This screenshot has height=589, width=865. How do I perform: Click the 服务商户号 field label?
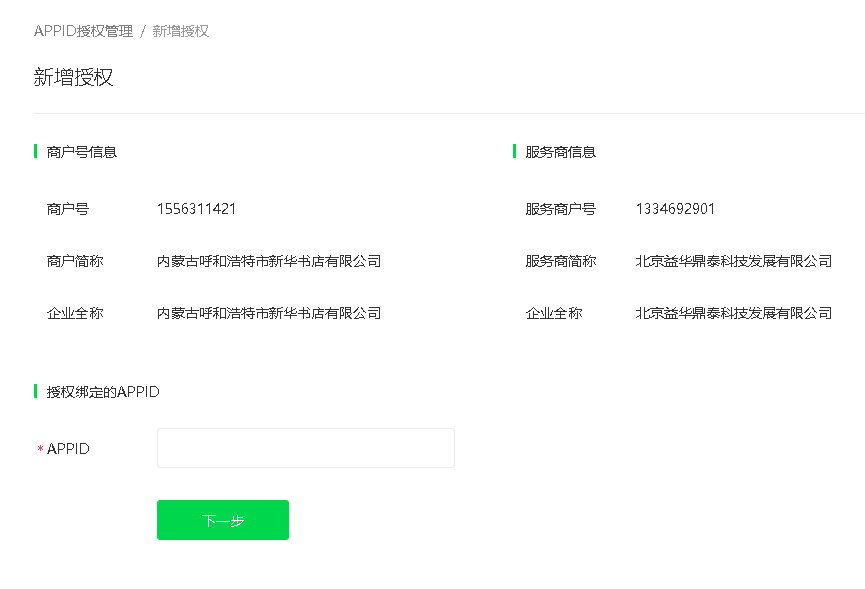(561, 209)
